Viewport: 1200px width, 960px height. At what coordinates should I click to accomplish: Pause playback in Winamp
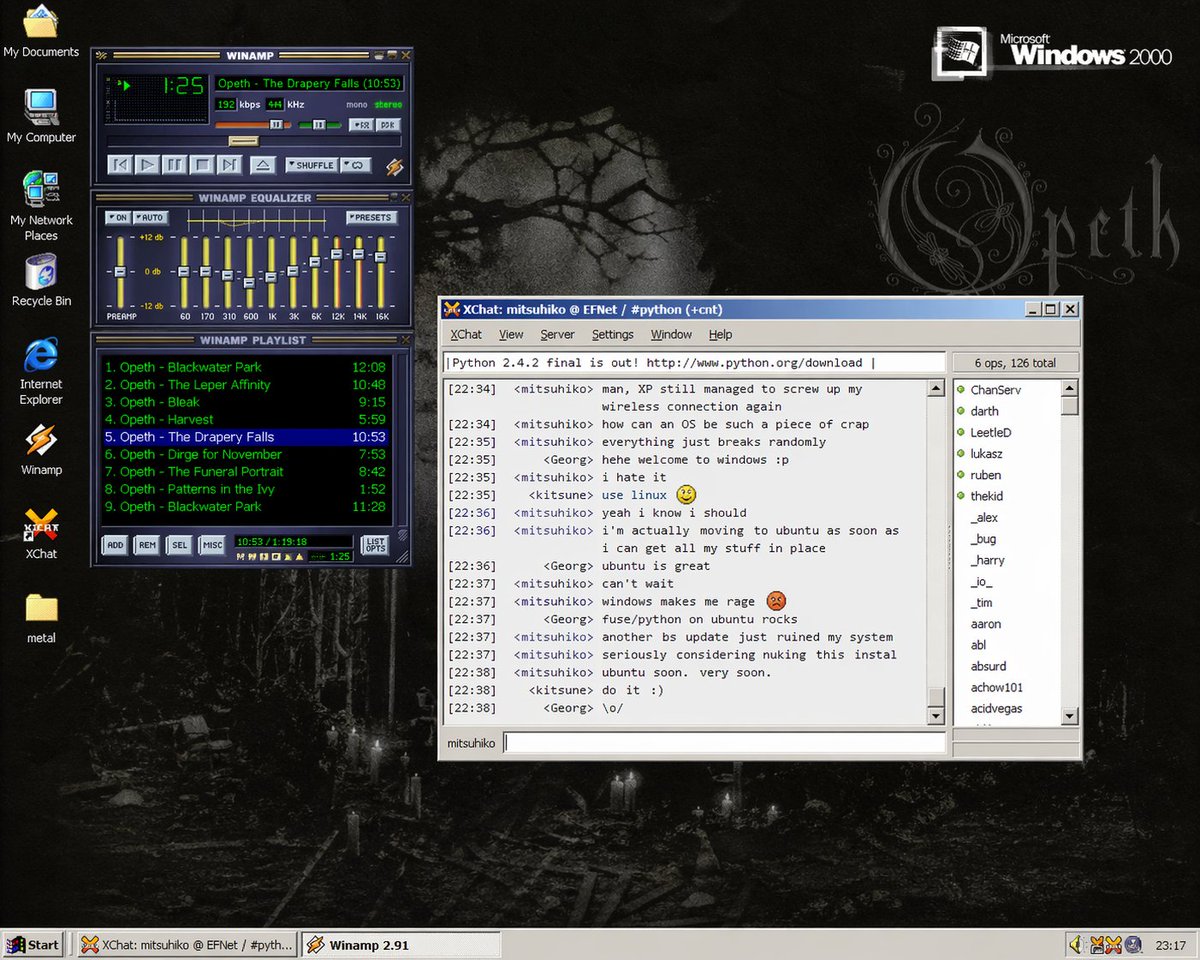pyautogui.click(x=174, y=165)
